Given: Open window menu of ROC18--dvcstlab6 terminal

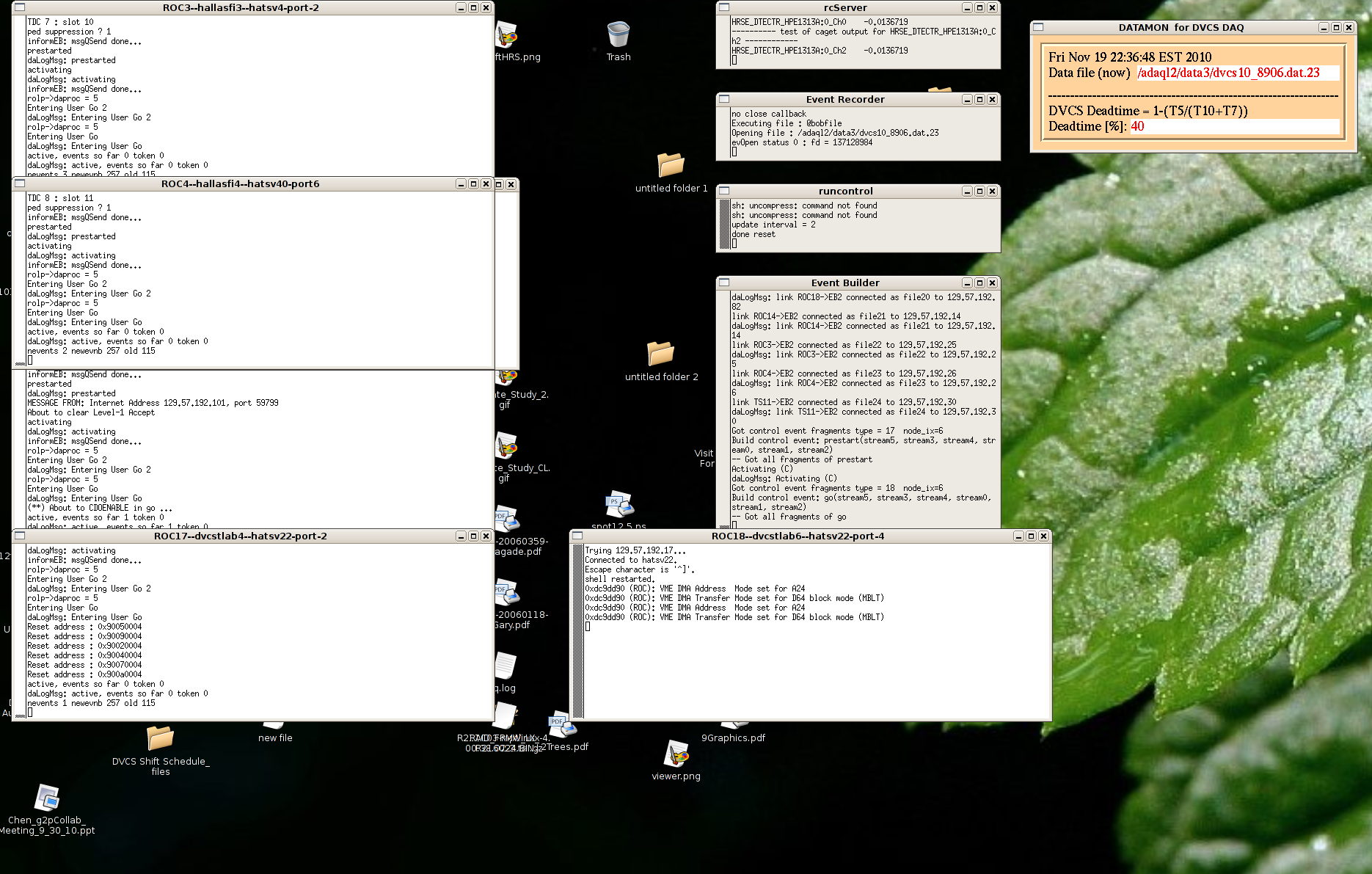Looking at the screenshot, I should click(577, 536).
